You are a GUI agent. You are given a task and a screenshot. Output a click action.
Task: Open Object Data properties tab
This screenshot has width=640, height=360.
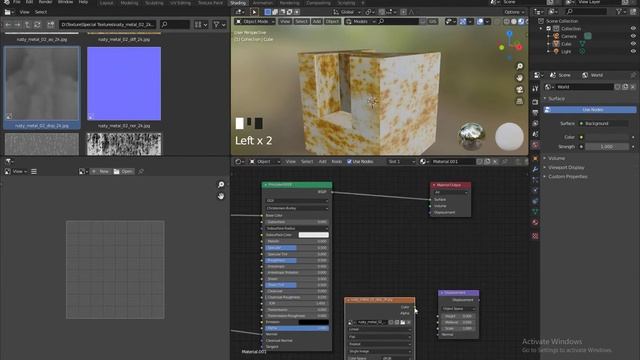click(535, 212)
